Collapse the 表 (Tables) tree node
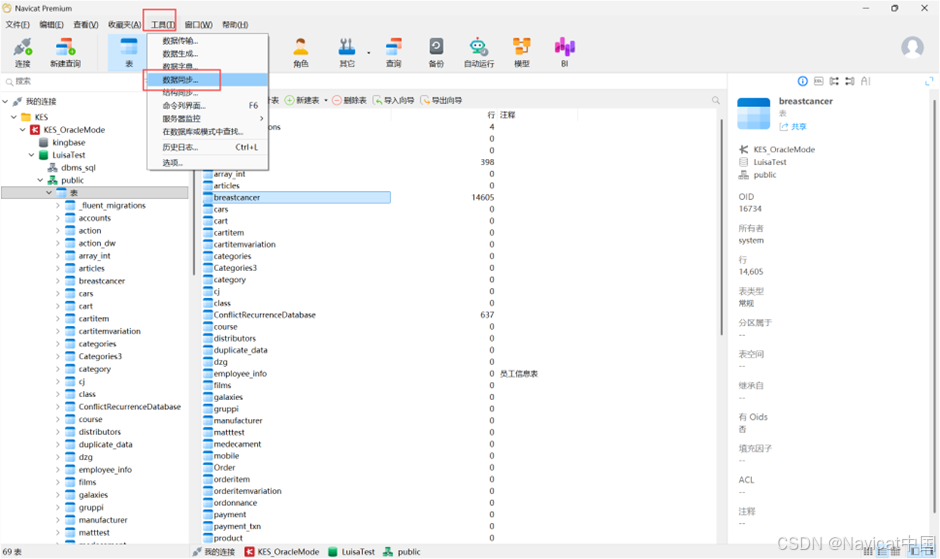Screen dimensions: 940x559 pyautogui.click(x=49, y=193)
